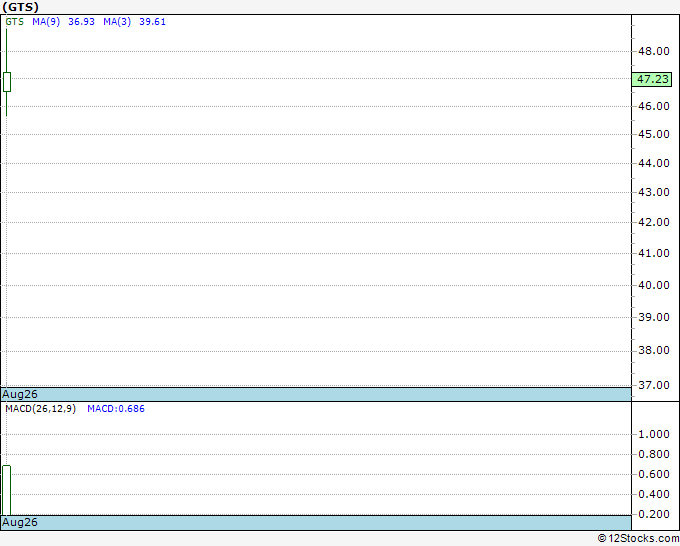This screenshot has height=546, width=680.
Task: Click the 48.00 price axis label
Action: [x=654, y=51]
